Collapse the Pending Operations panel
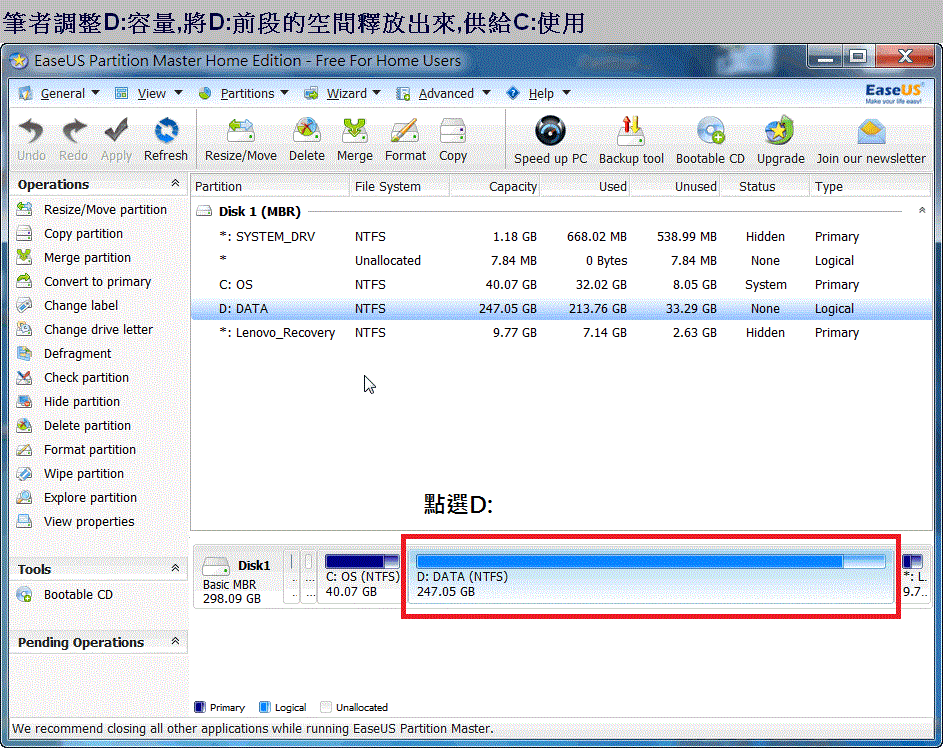The height and width of the screenshot is (748, 943). tap(175, 641)
